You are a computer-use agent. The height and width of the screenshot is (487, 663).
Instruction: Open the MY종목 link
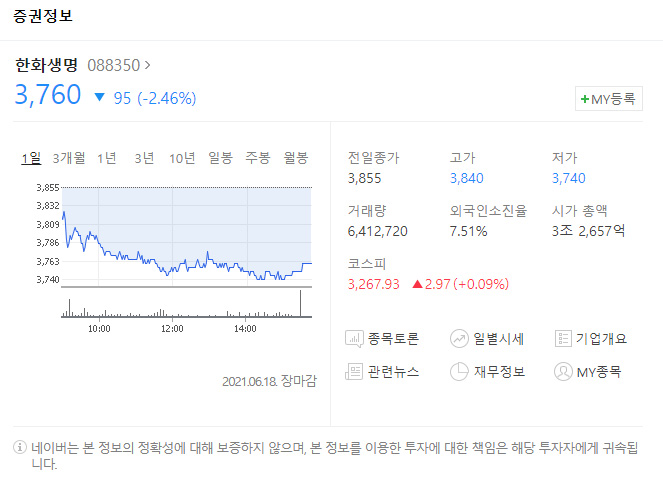(599, 372)
